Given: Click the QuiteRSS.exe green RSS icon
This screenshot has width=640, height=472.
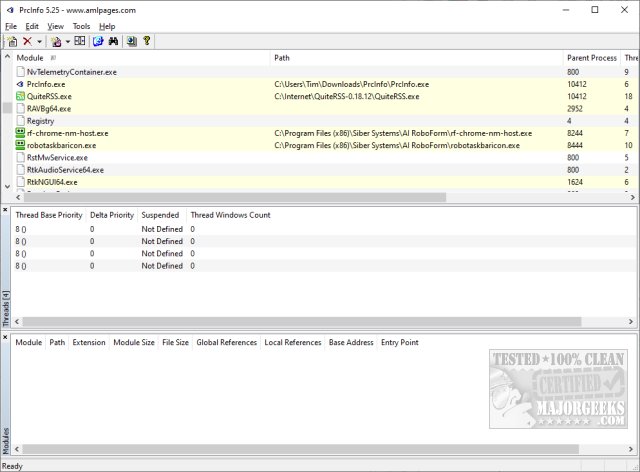Looking at the screenshot, I should pos(20,96).
